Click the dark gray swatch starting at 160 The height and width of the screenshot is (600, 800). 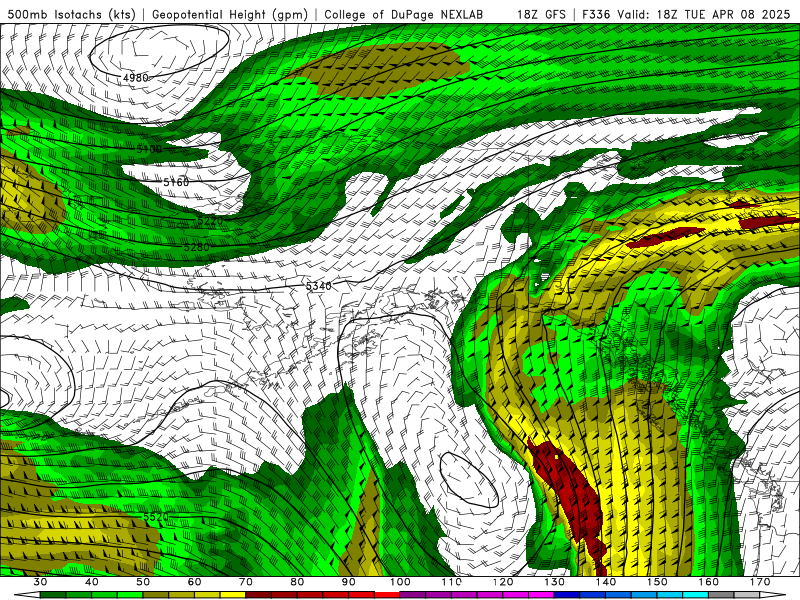point(721,595)
